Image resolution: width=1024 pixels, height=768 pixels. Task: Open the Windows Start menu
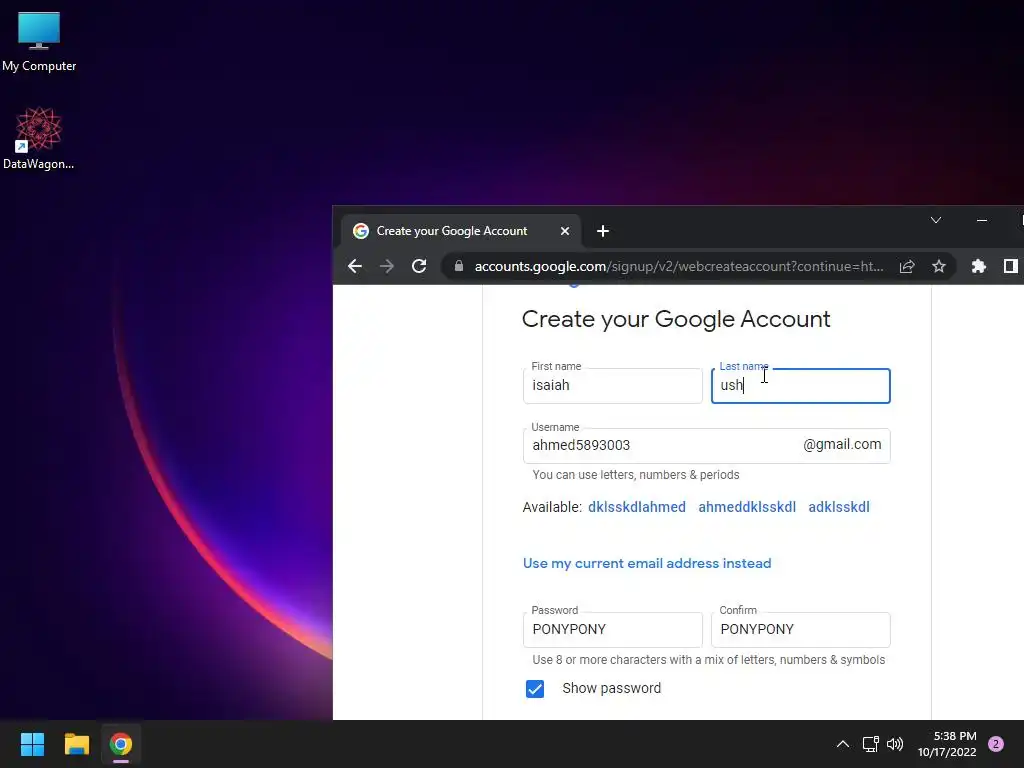pyautogui.click(x=32, y=744)
